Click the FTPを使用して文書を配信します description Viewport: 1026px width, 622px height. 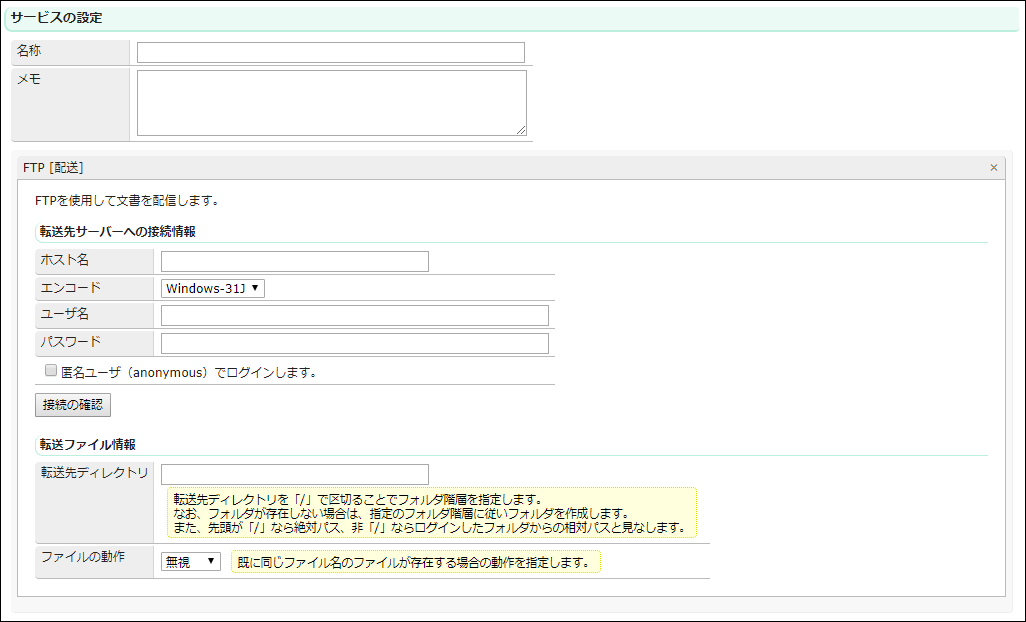[126, 200]
